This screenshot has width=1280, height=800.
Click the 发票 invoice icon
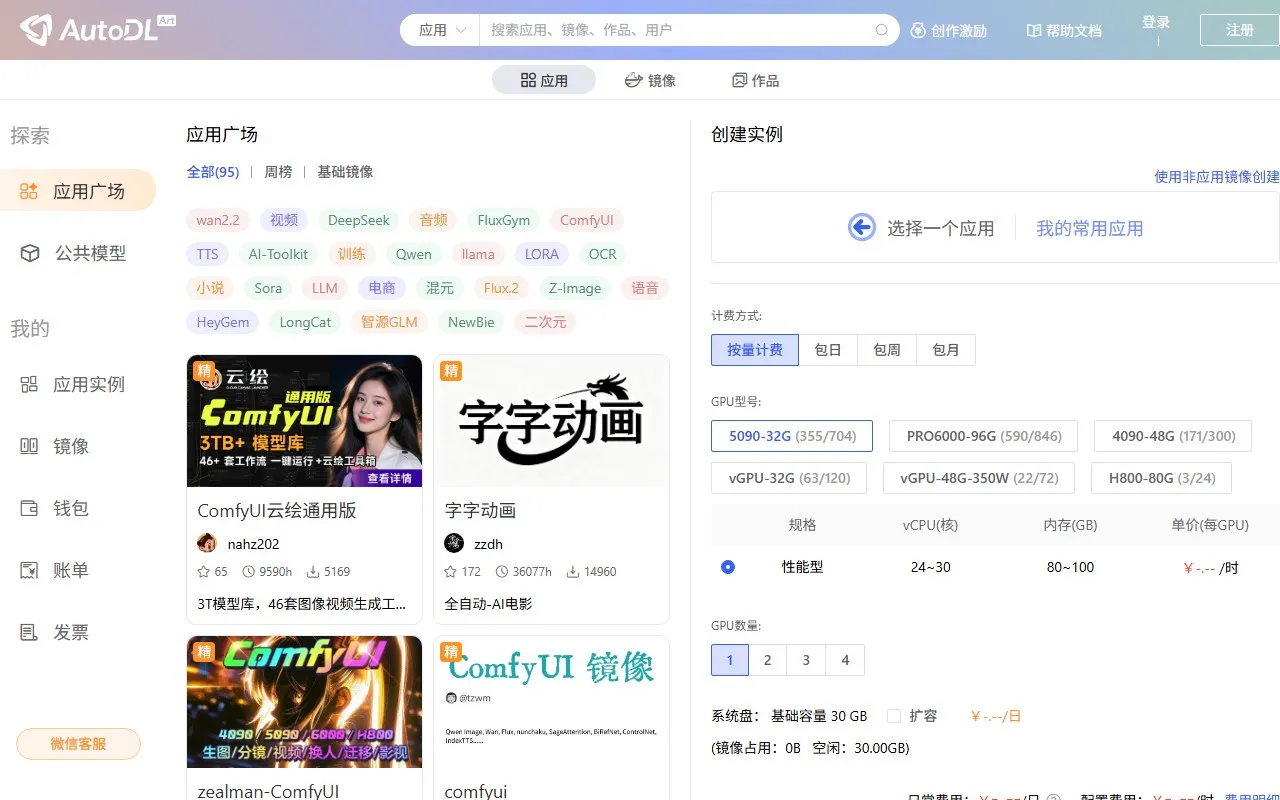[30, 632]
